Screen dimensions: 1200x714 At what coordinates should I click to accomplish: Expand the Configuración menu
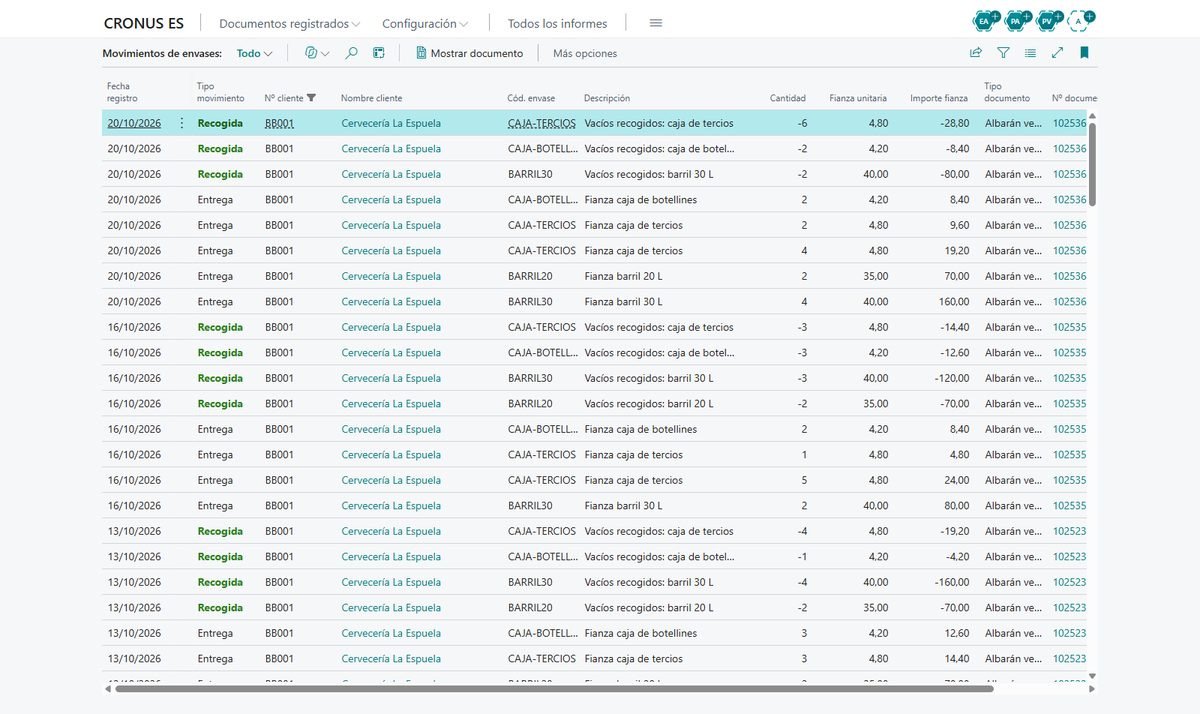(x=426, y=23)
